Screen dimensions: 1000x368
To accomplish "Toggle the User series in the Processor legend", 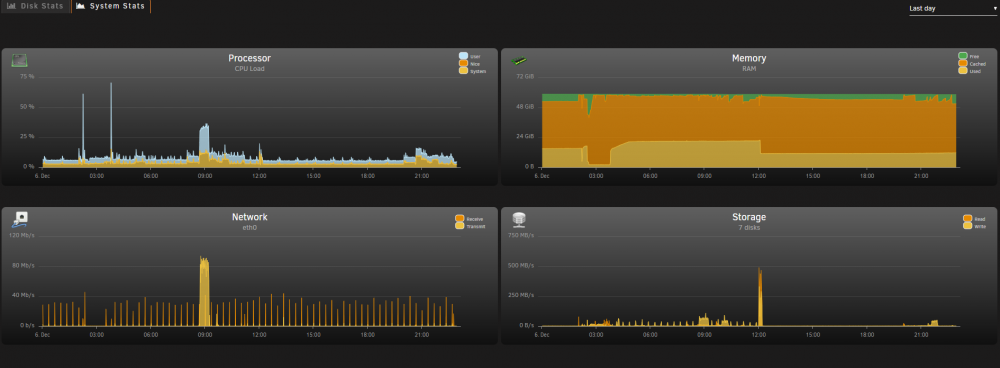I will click(470, 56).
